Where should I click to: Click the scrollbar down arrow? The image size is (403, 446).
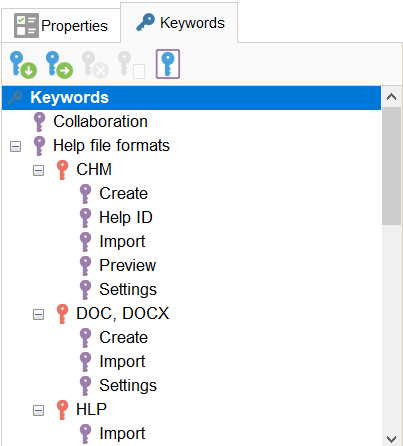pyautogui.click(x=391, y=438)
